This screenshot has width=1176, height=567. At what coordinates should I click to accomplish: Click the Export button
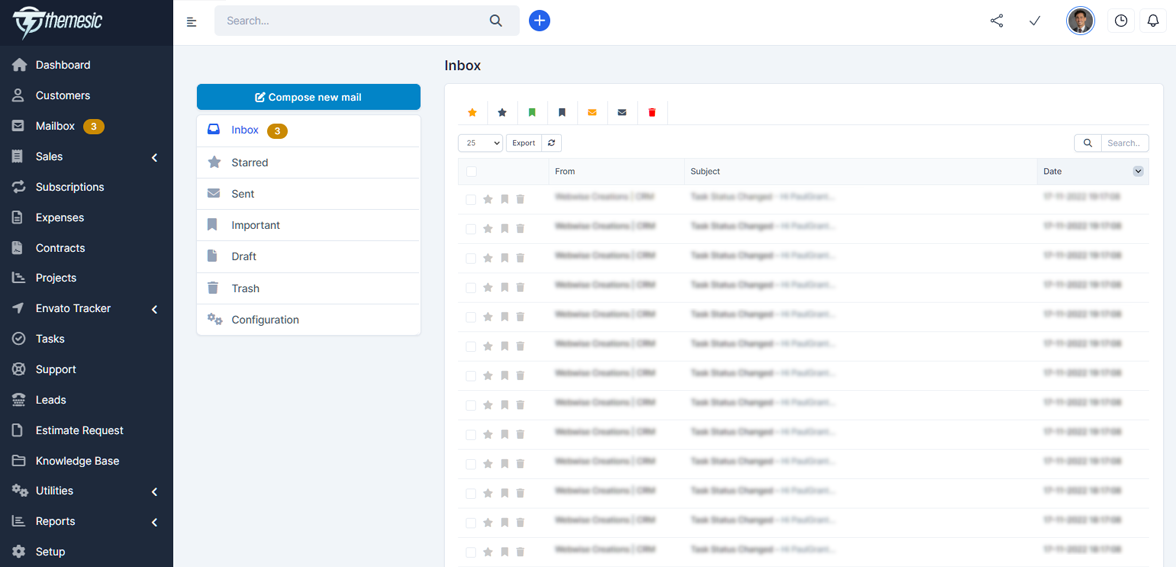click(x=523, y=143)
